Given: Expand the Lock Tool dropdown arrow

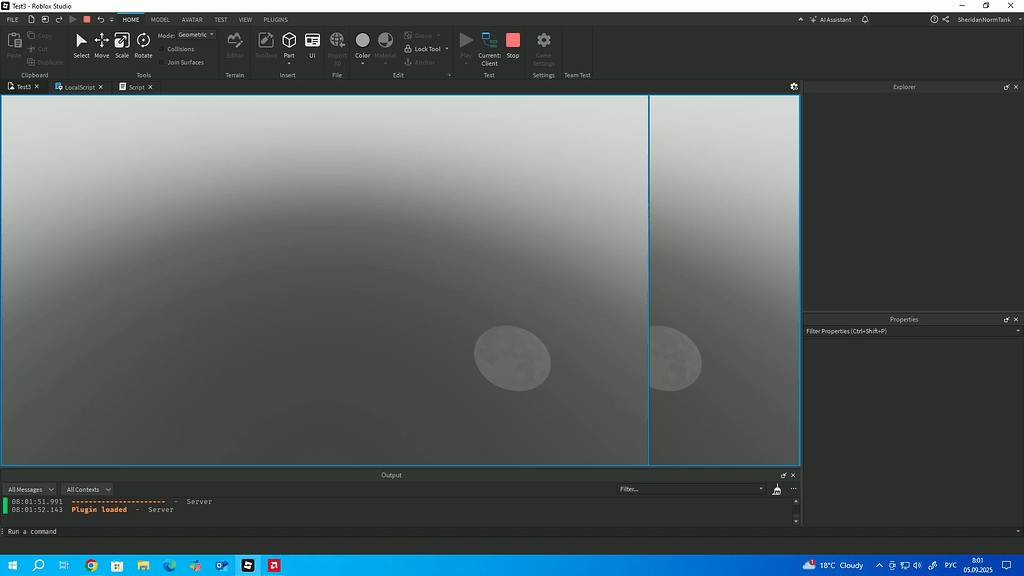Looking at the screenshot, I should pos(447,49).
